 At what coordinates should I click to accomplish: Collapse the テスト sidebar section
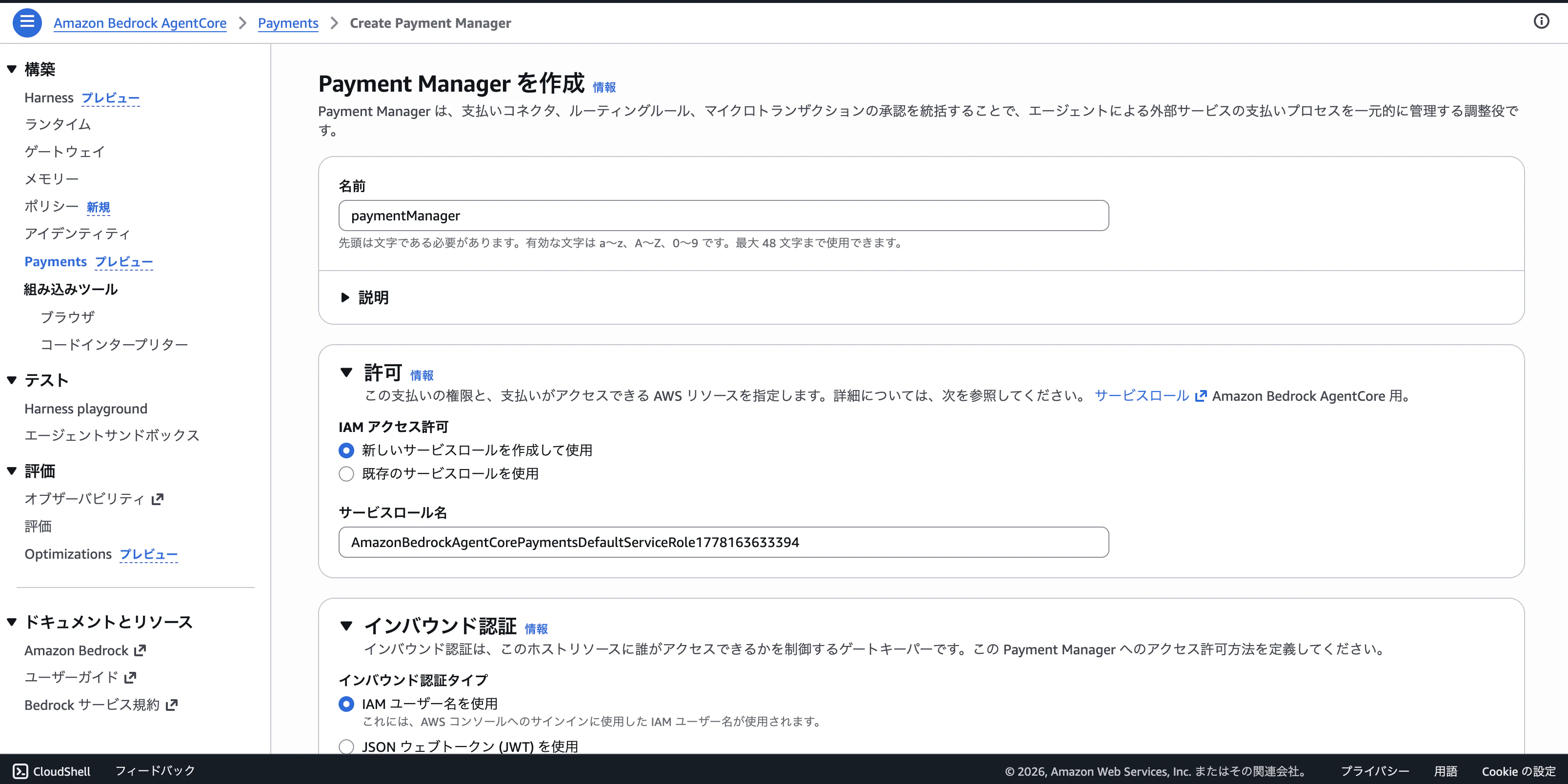(x=12, y=380)
